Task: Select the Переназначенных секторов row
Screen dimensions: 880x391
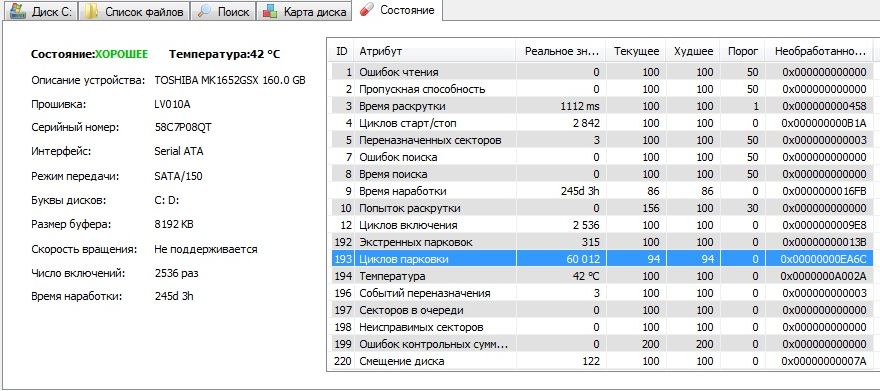Action: point(601,140)
